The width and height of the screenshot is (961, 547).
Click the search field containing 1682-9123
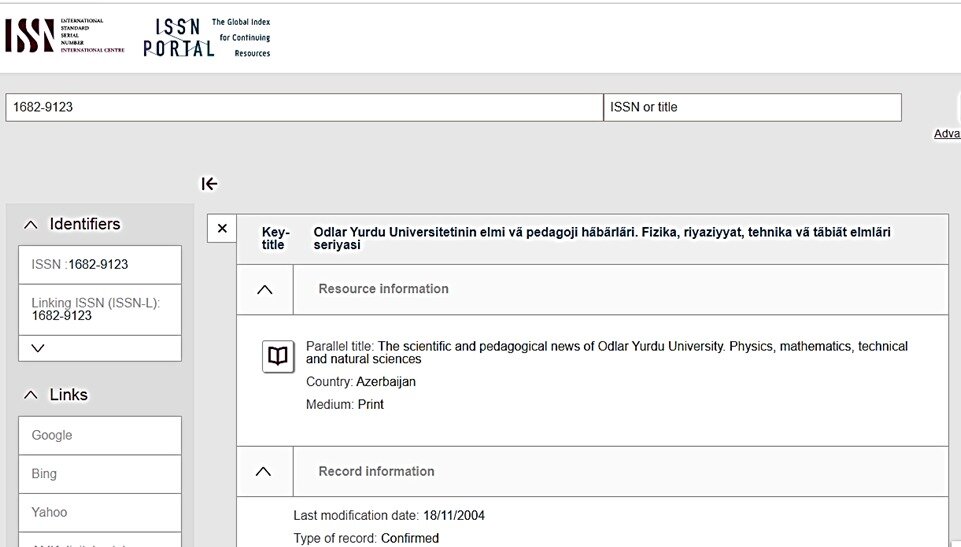coord(303,107)
